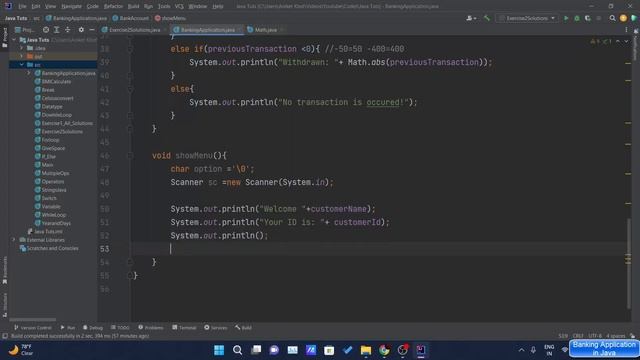Open the Version Control tool window
This screenshot has width=640, height=360.
33,327
